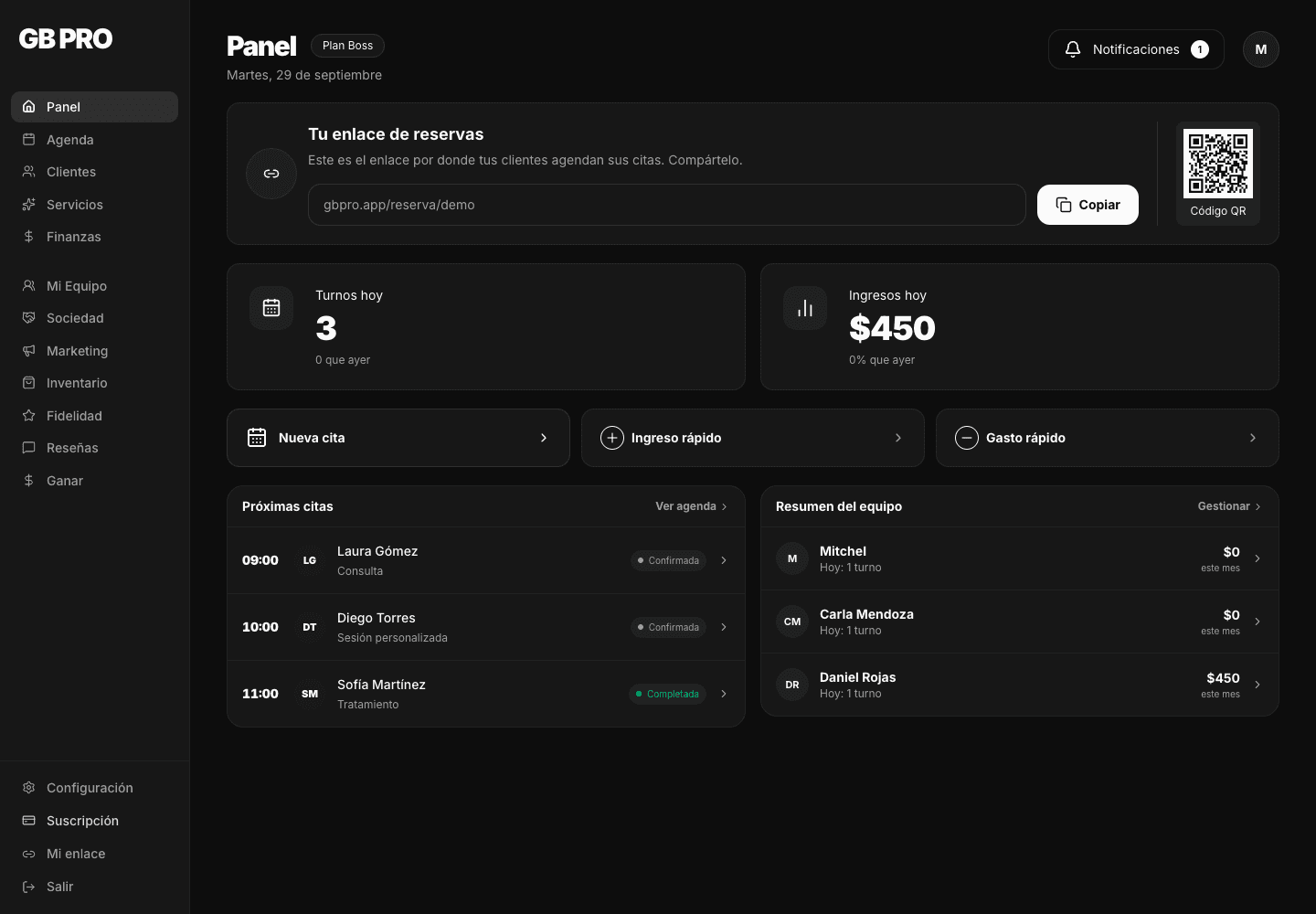Click the Turnos hoy calendar icon
The height and width of the screenshot is (914, 1316).
(x=271, y=308)
